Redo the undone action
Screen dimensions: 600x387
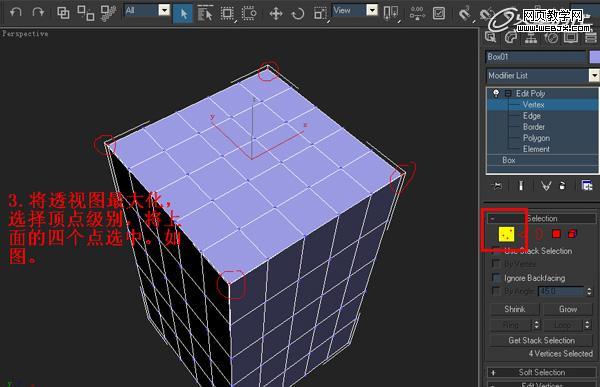38,13
